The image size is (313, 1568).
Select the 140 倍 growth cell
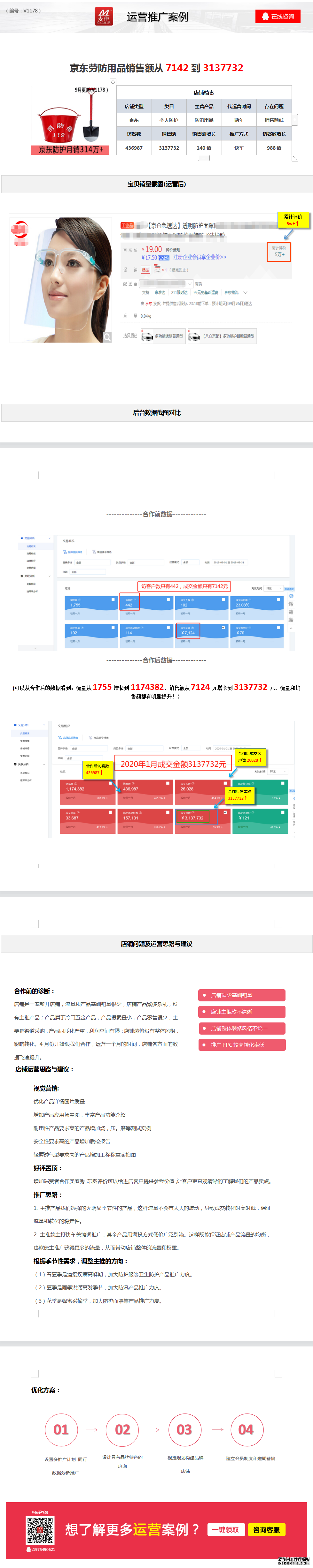[204, 148]
